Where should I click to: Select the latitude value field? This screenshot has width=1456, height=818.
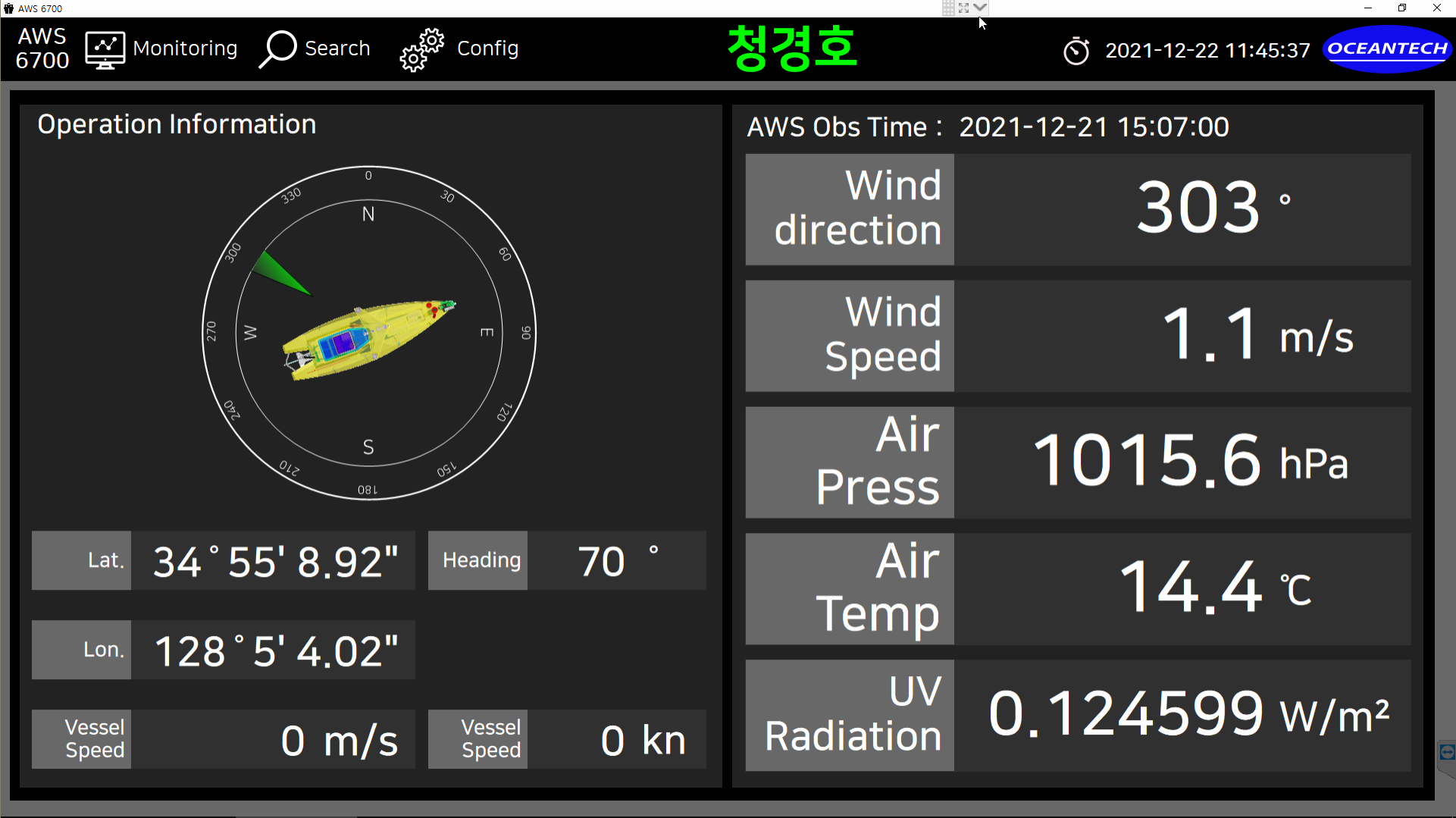point(273,561)
